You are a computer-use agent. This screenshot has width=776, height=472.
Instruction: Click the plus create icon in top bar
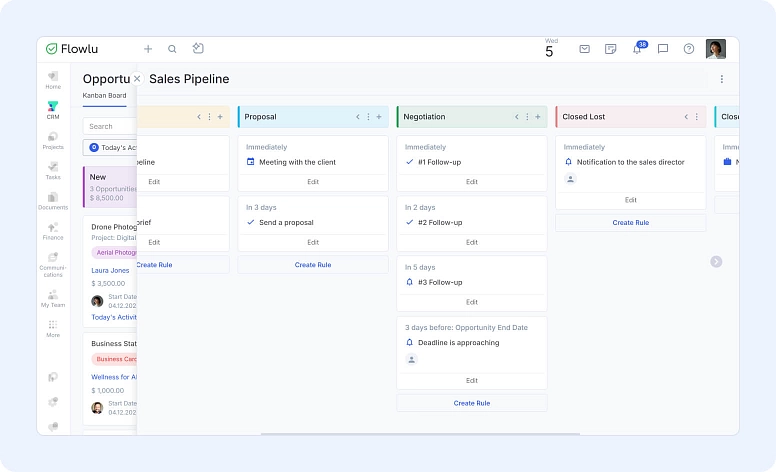click(147, 48)
